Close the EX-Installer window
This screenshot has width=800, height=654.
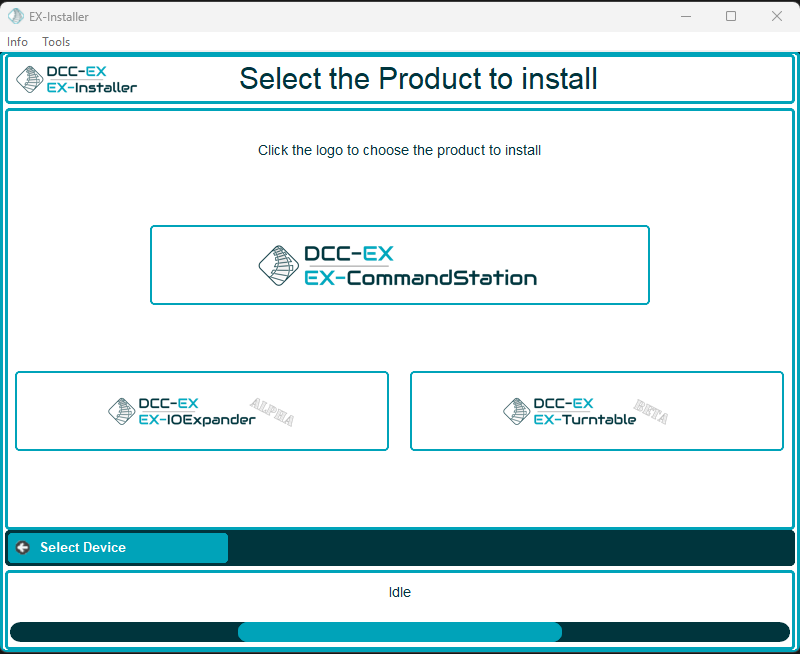click(777, 16)
